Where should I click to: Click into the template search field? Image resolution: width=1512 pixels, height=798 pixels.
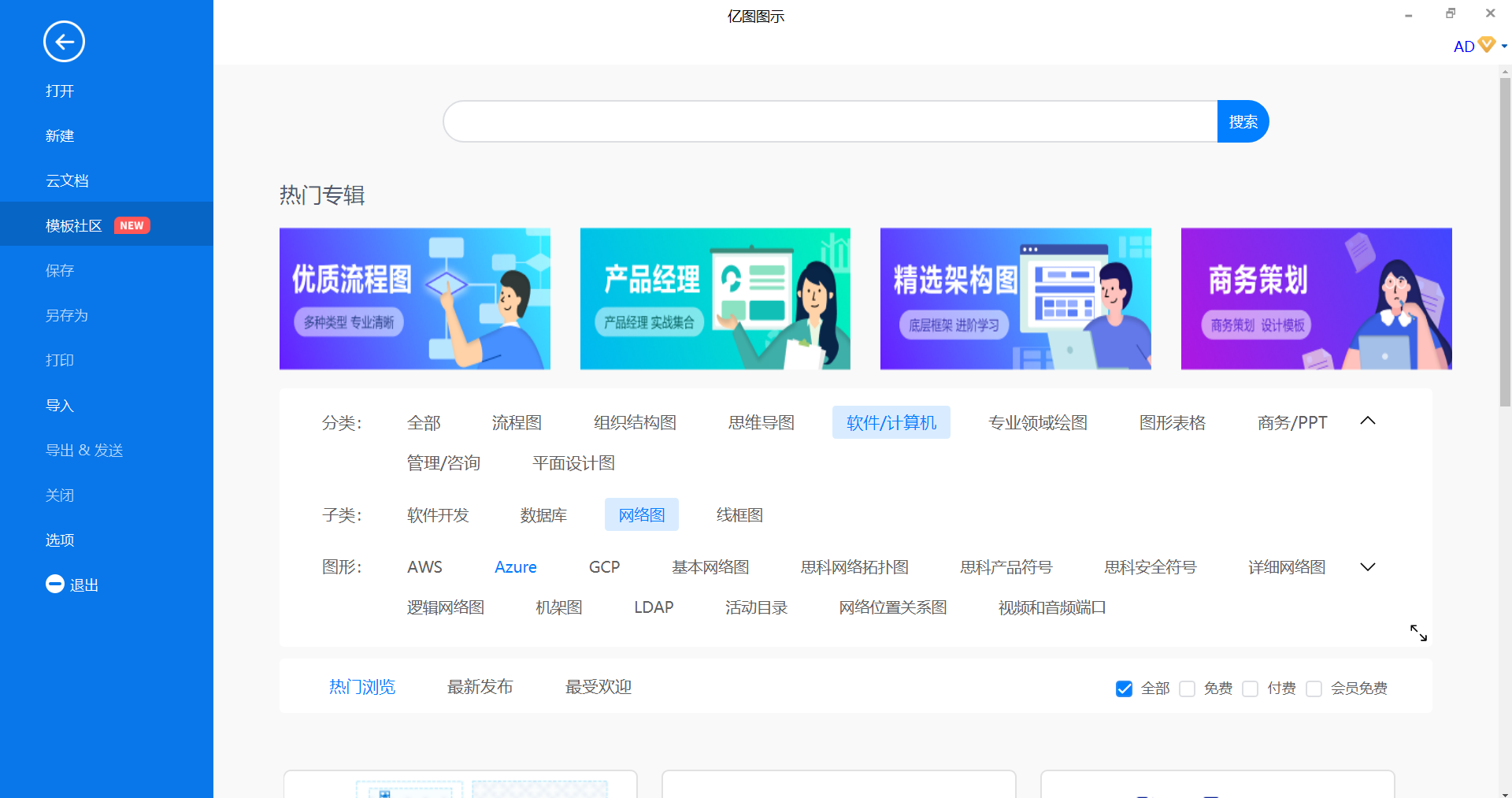click(x=830, y=121)
